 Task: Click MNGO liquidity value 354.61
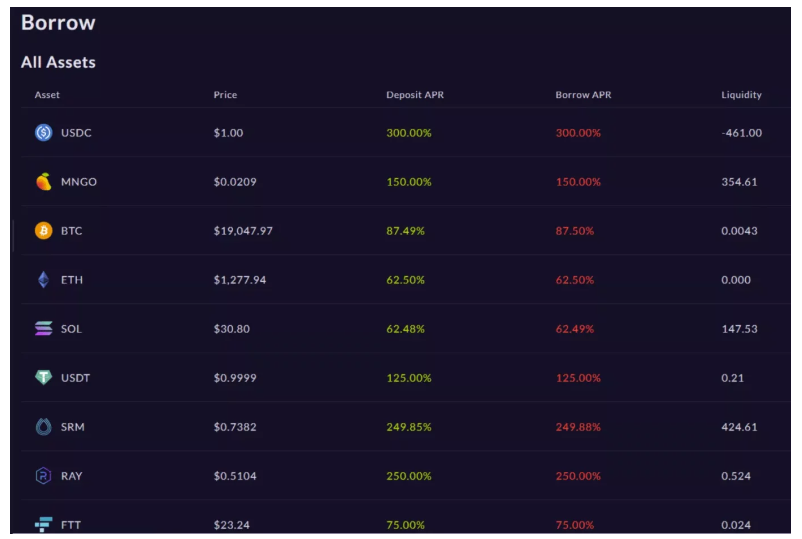pos(739,182)
